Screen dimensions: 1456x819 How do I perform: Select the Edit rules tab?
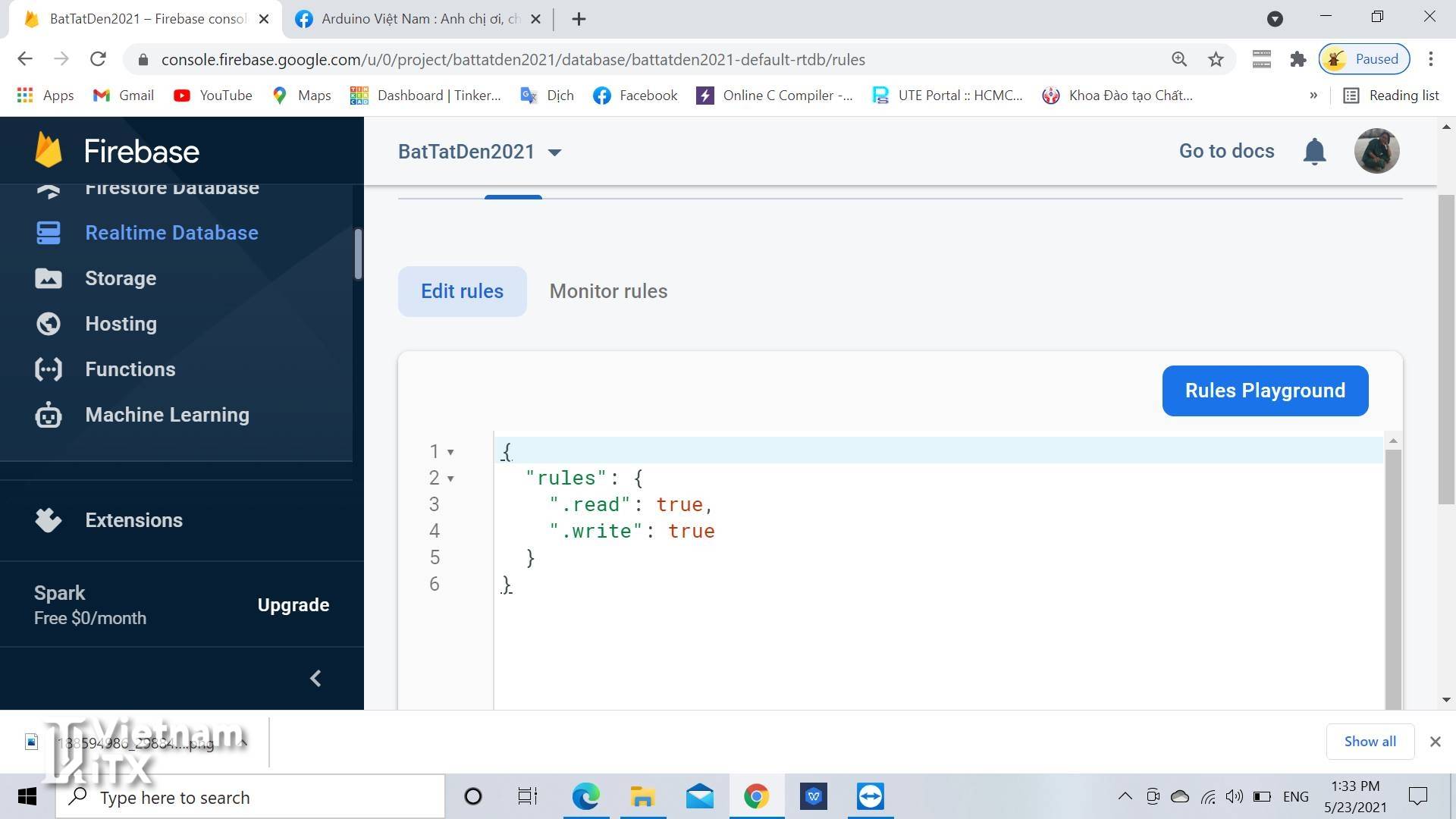click(x=462, y=291)
